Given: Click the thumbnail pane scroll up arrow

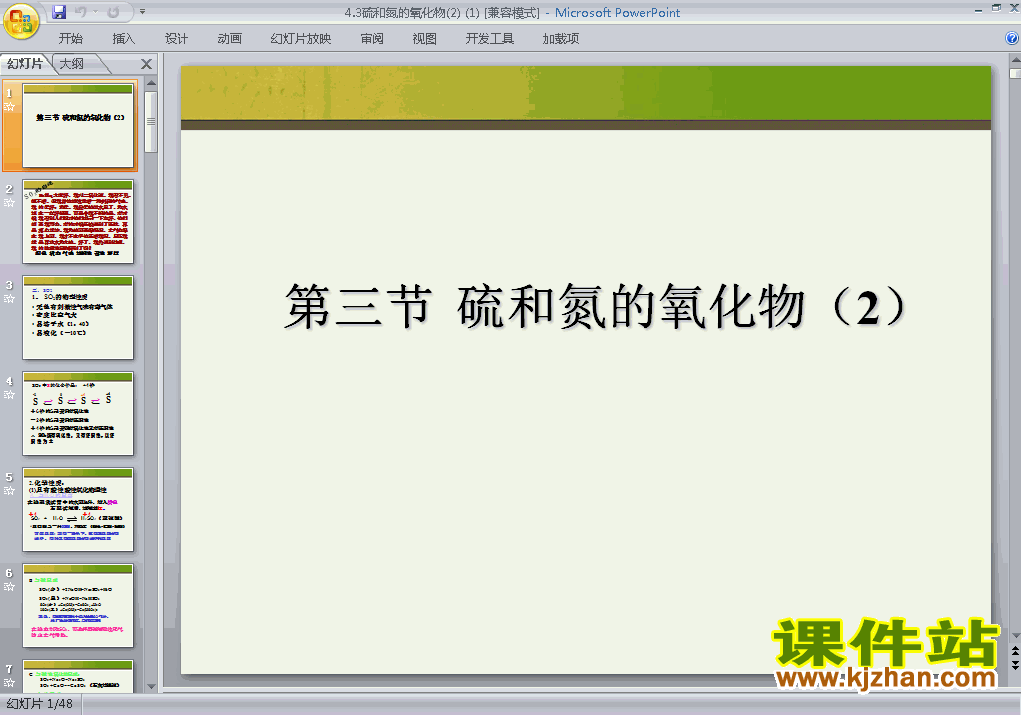Looking at the screenshot, I should pos(151,83).
